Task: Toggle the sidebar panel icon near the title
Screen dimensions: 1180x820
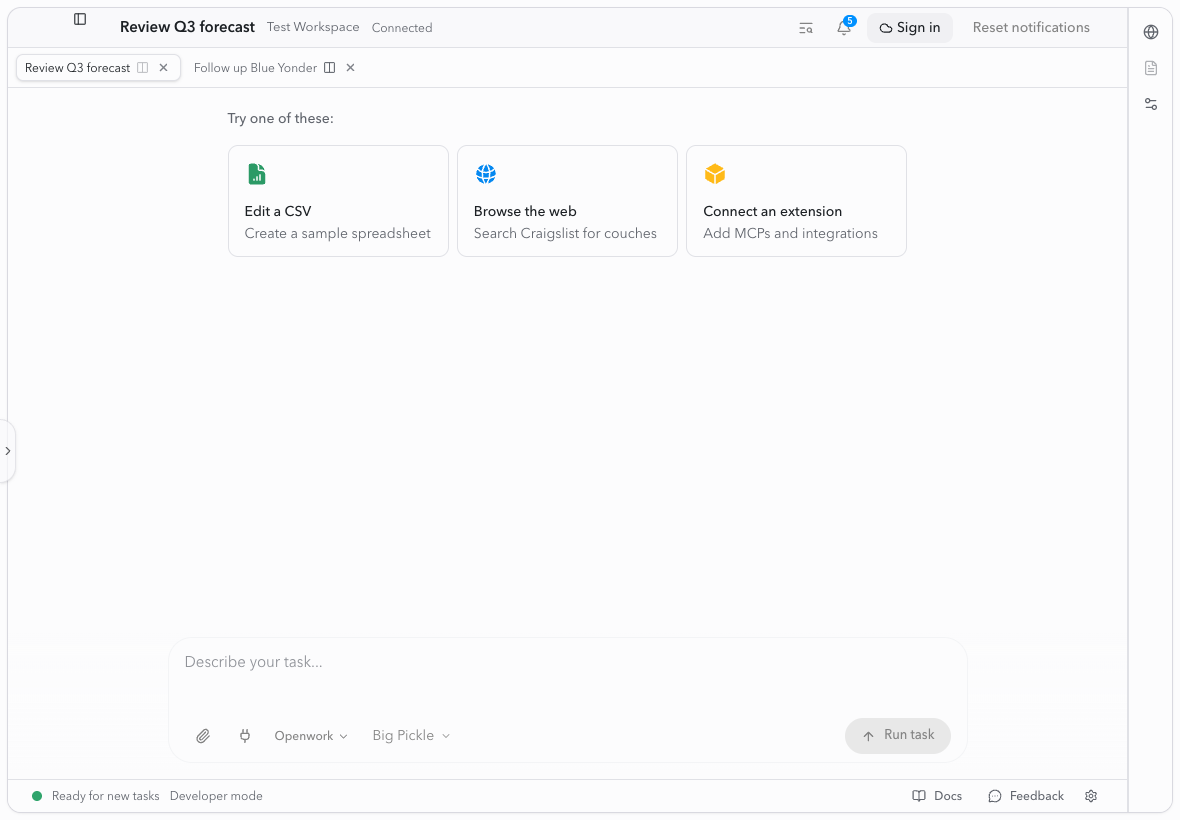Action: pyautogui.click(x=80, y=20)
